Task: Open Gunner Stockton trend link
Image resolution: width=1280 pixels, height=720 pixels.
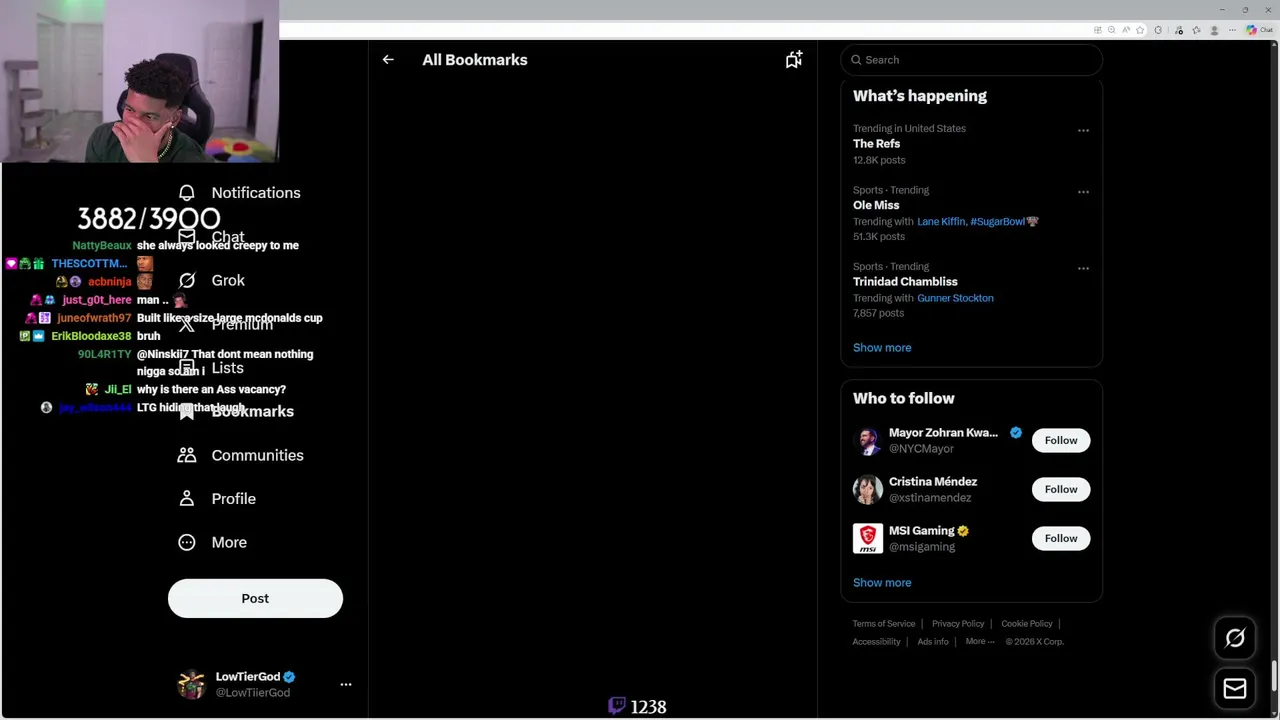Action: (955, 298)
